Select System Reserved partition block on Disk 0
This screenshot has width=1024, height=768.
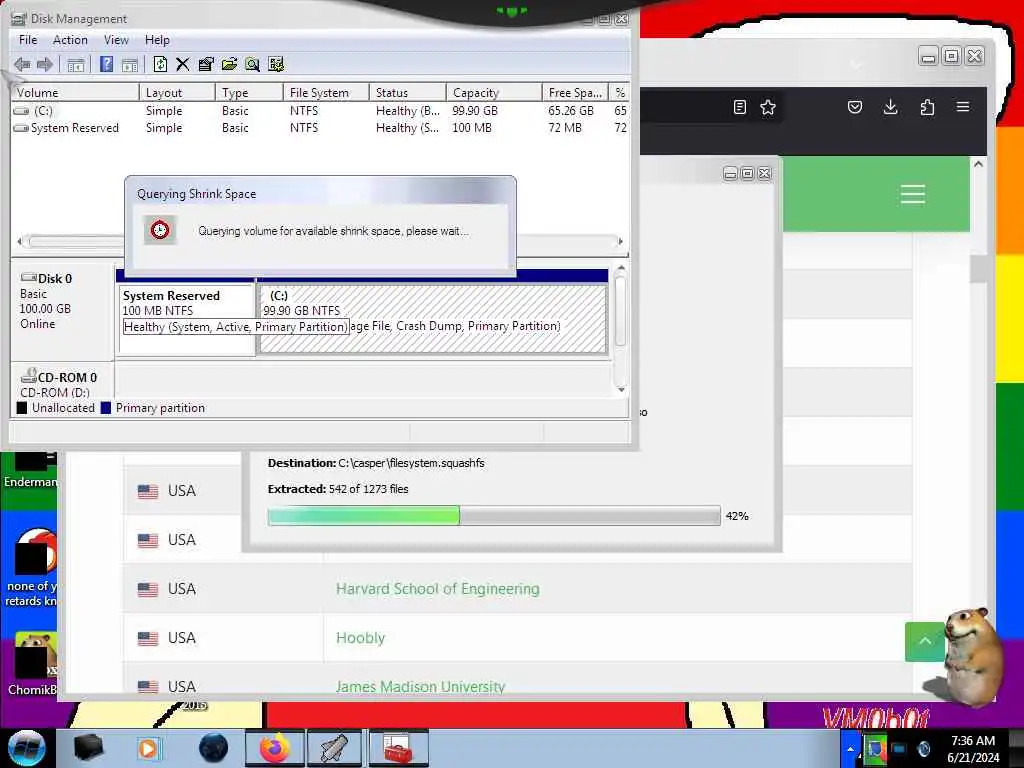[x=186, y=319]
